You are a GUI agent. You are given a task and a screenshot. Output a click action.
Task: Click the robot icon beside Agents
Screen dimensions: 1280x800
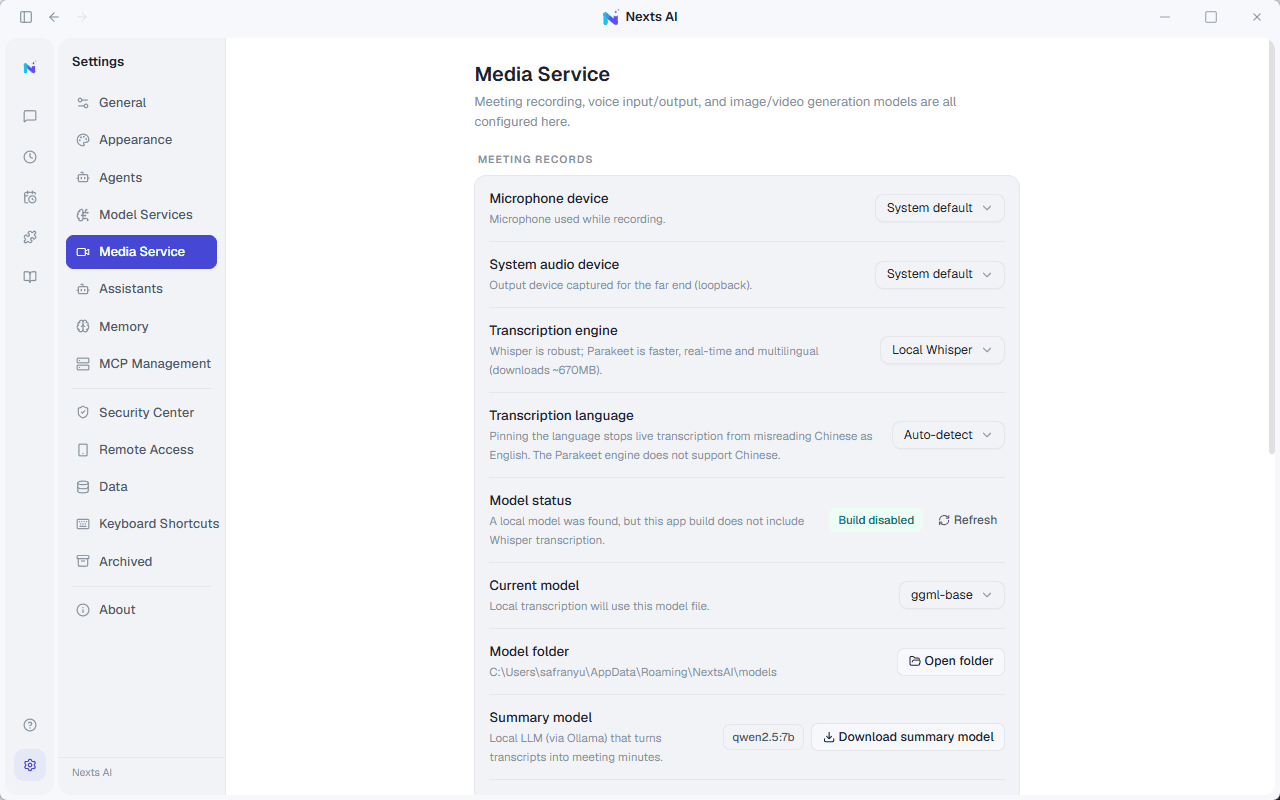[83, 178]
